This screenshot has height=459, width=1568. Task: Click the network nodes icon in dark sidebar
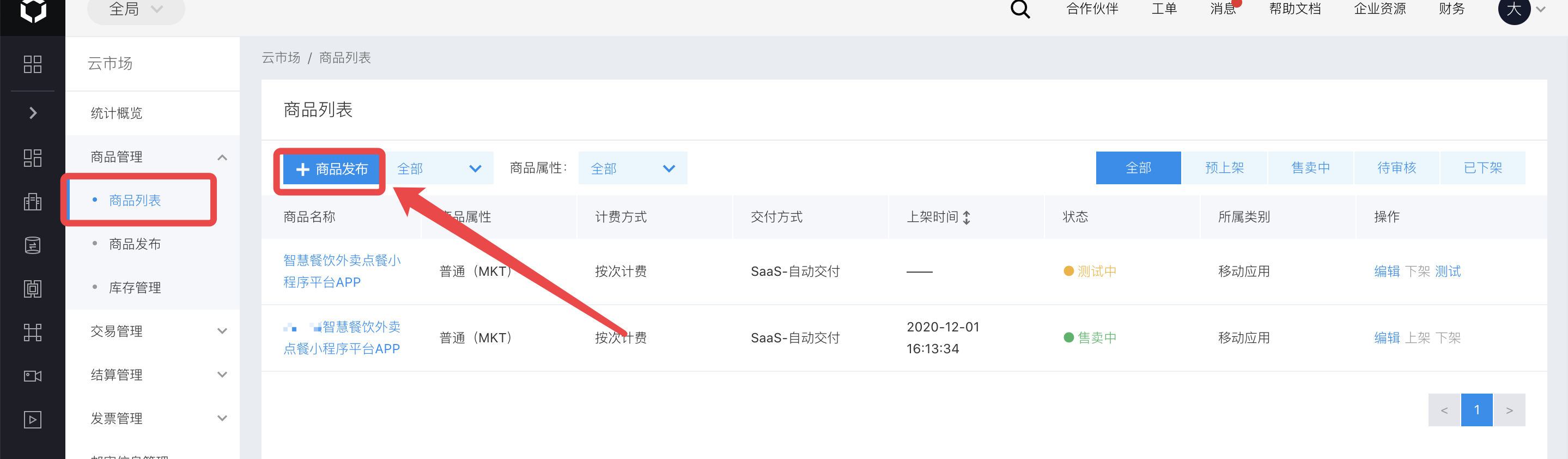(33, 333)
